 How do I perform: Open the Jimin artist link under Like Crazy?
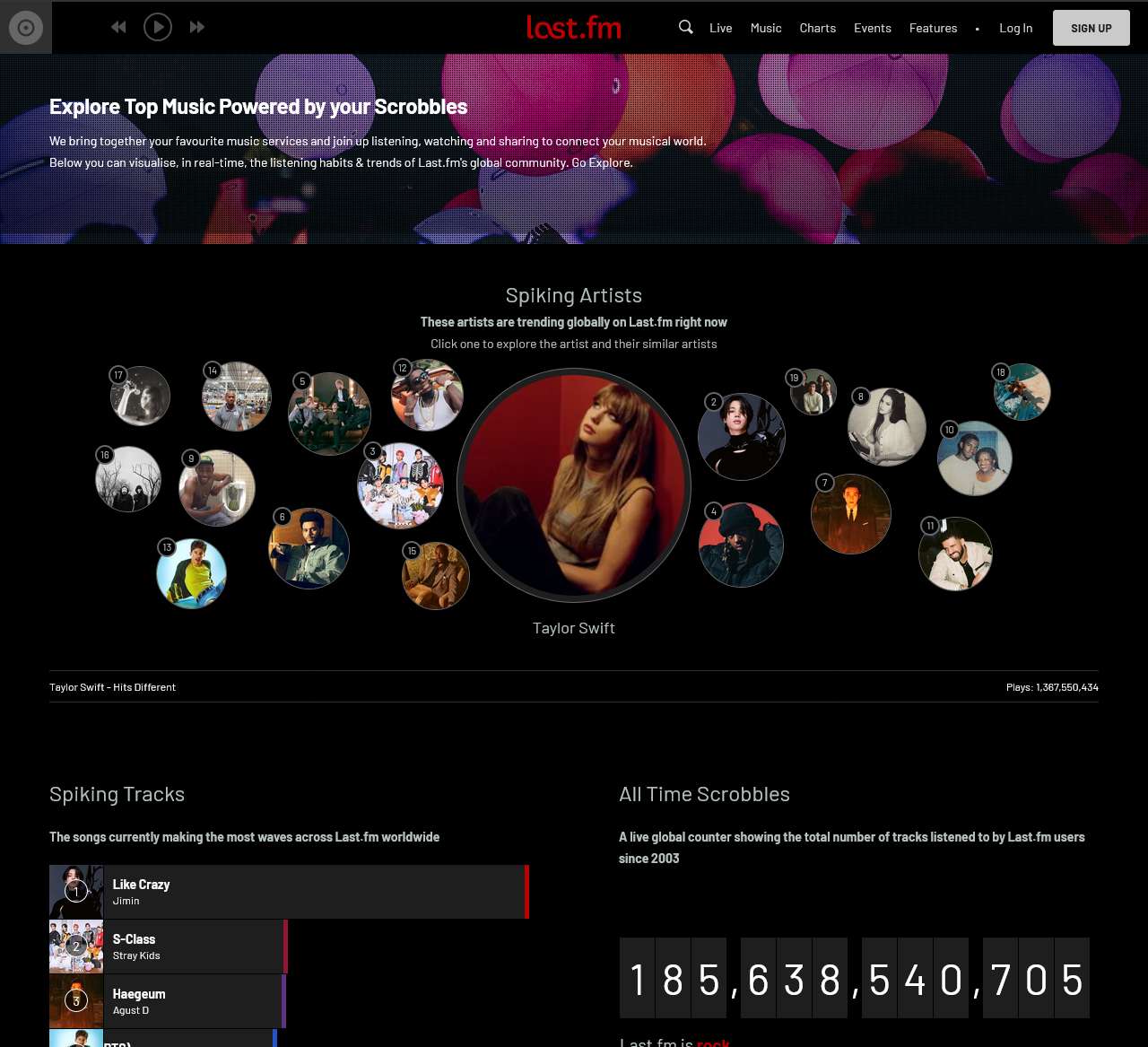[126, 901]
